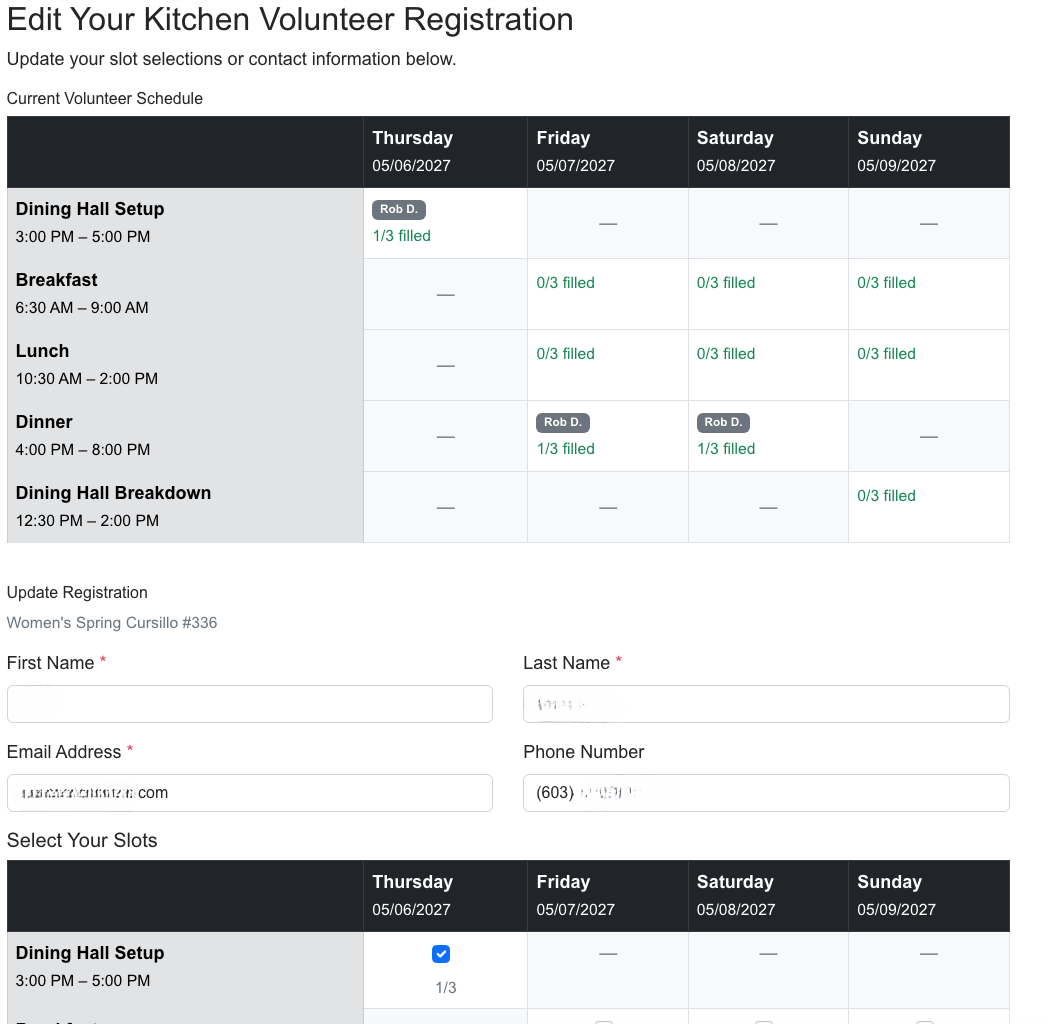Uncheck Thursday Dining Hall Setup slot checkbox
Screen dimensions: 1048x1024
[x=440, y=954]
